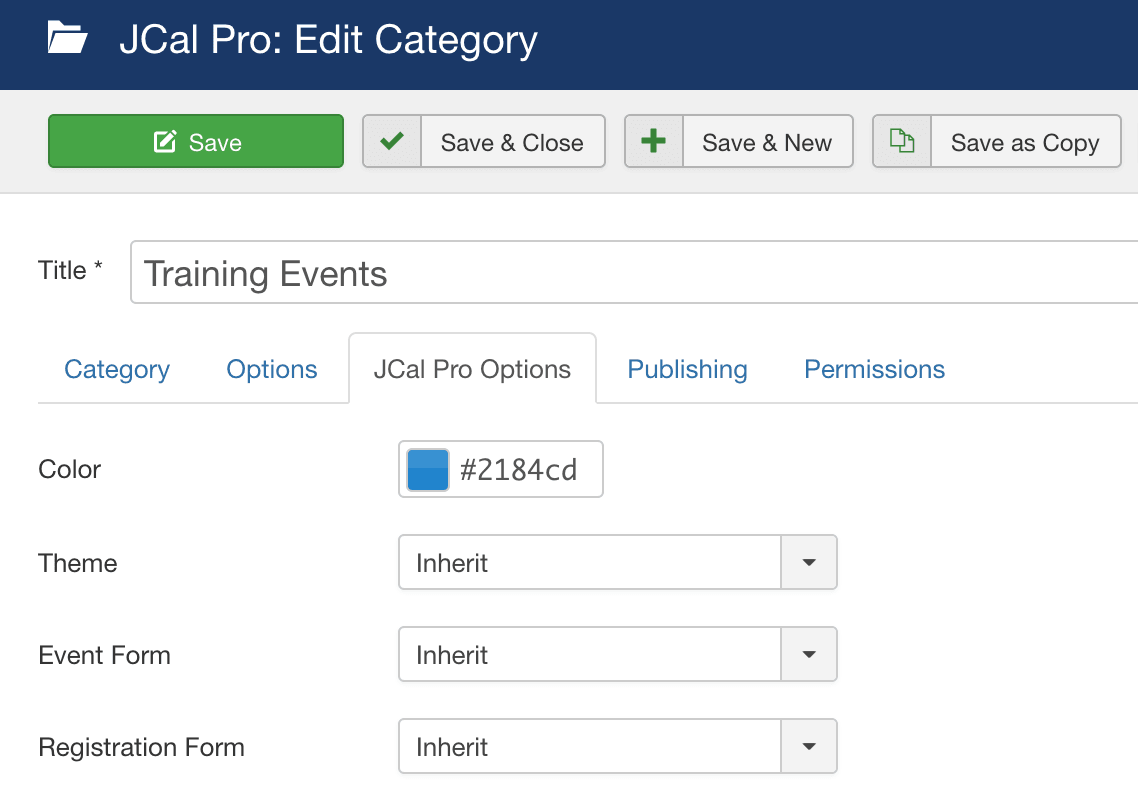The height and width of the screenshot is (800, 1138).
Task: Click the Event Form field label
Action: click(105, 656)
